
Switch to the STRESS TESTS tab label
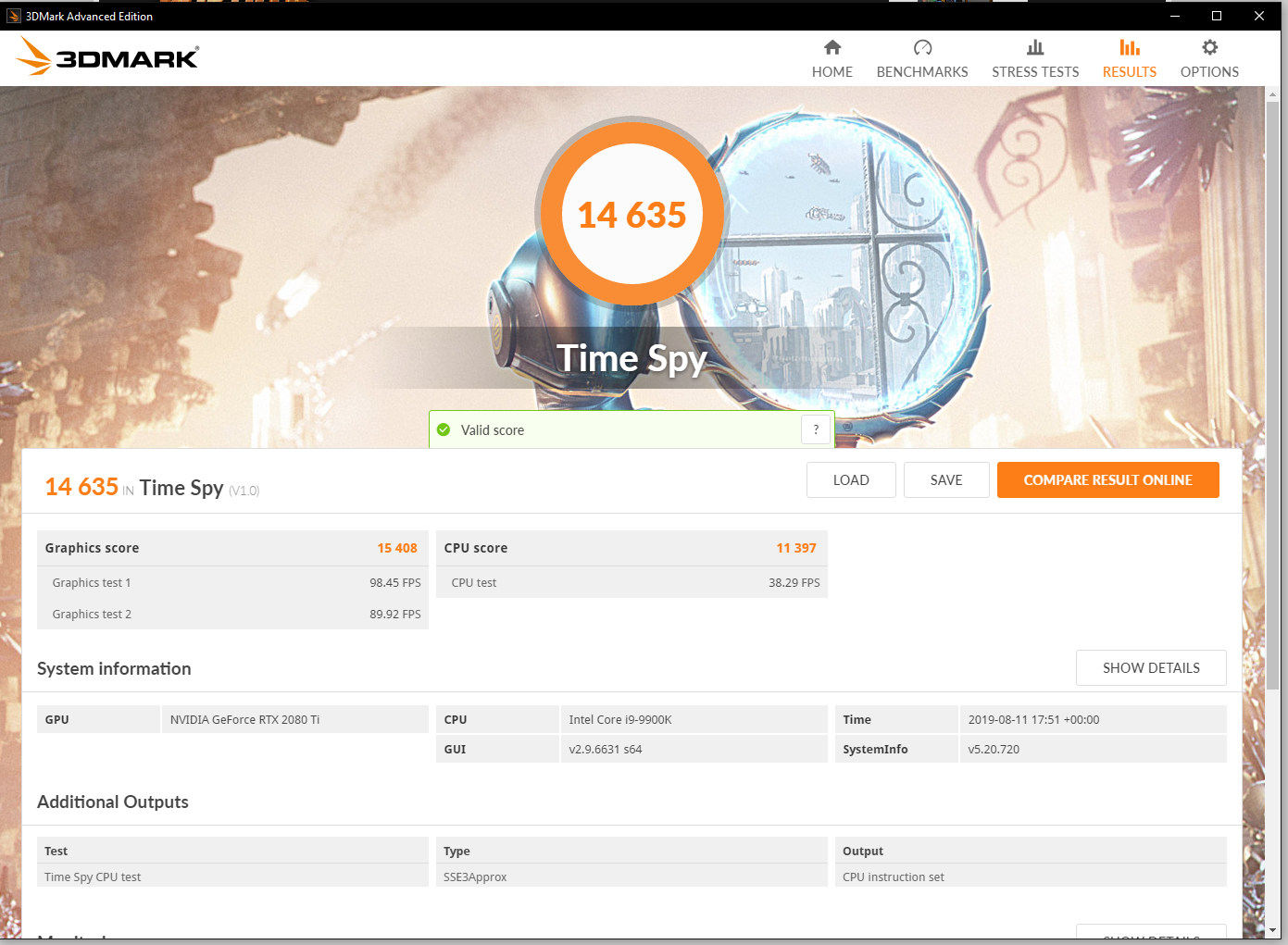1034,72
